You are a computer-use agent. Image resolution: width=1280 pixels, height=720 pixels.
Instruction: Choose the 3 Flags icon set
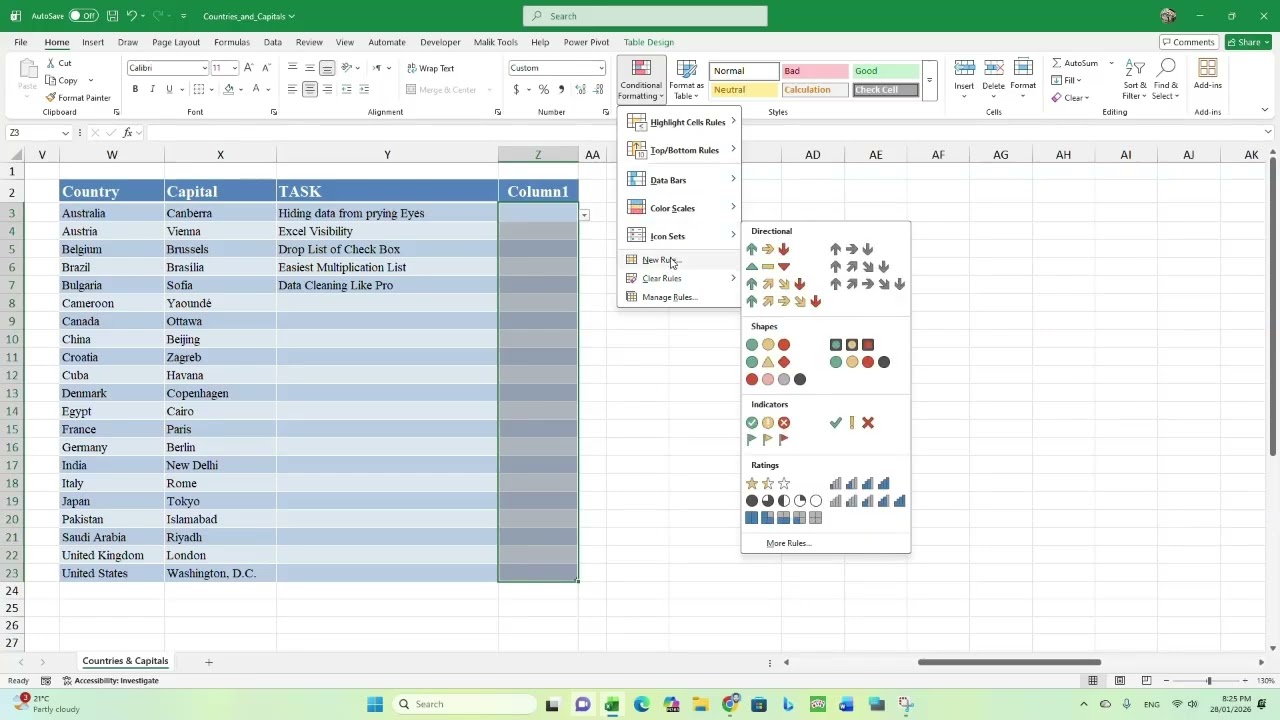pyautogui.click(x=767, y=440)
